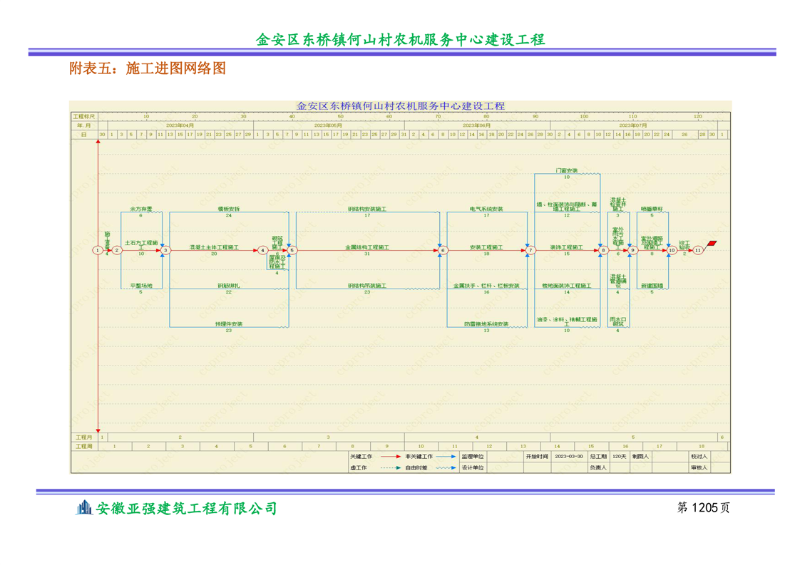This screenshot has height=565, width=800.
Task: Click network node 2 circle
Action: (x=117, y=250)
